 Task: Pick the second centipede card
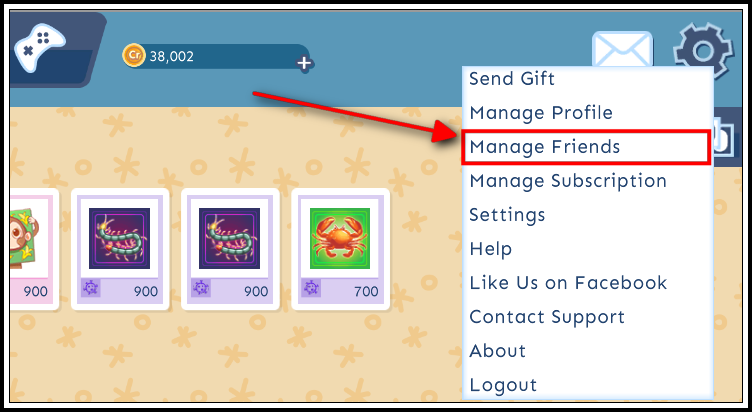(x=230, y=249)
